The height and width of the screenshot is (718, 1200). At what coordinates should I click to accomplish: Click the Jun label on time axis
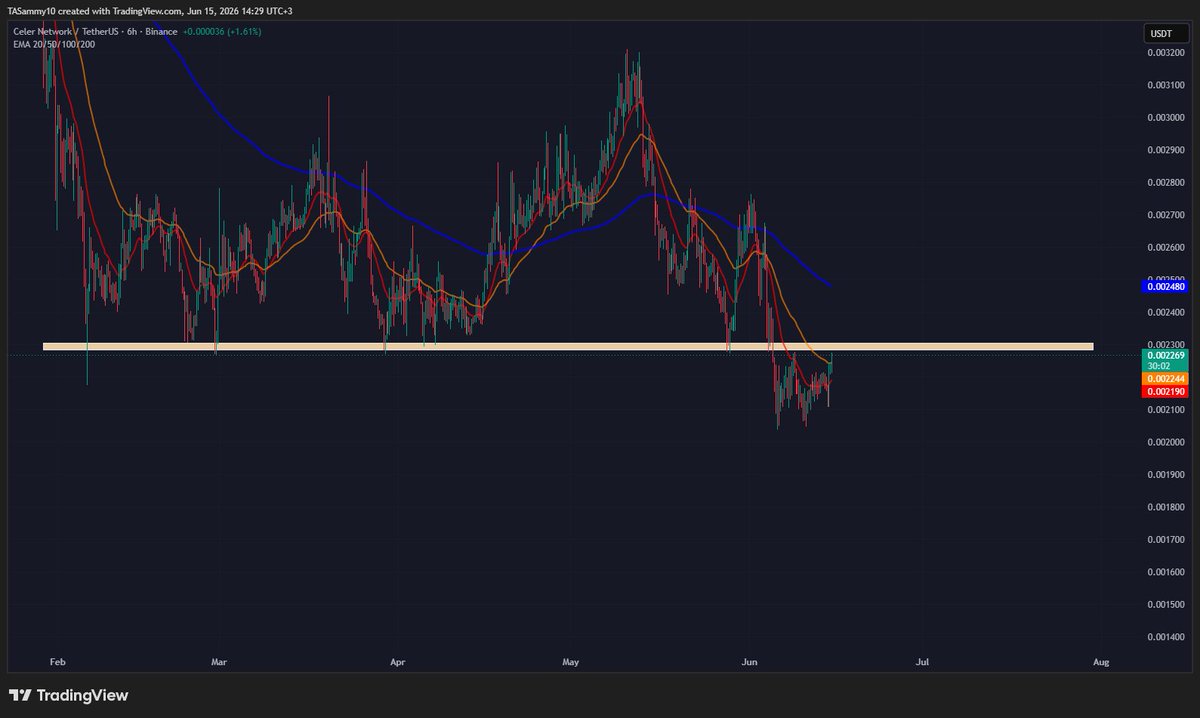749,662
